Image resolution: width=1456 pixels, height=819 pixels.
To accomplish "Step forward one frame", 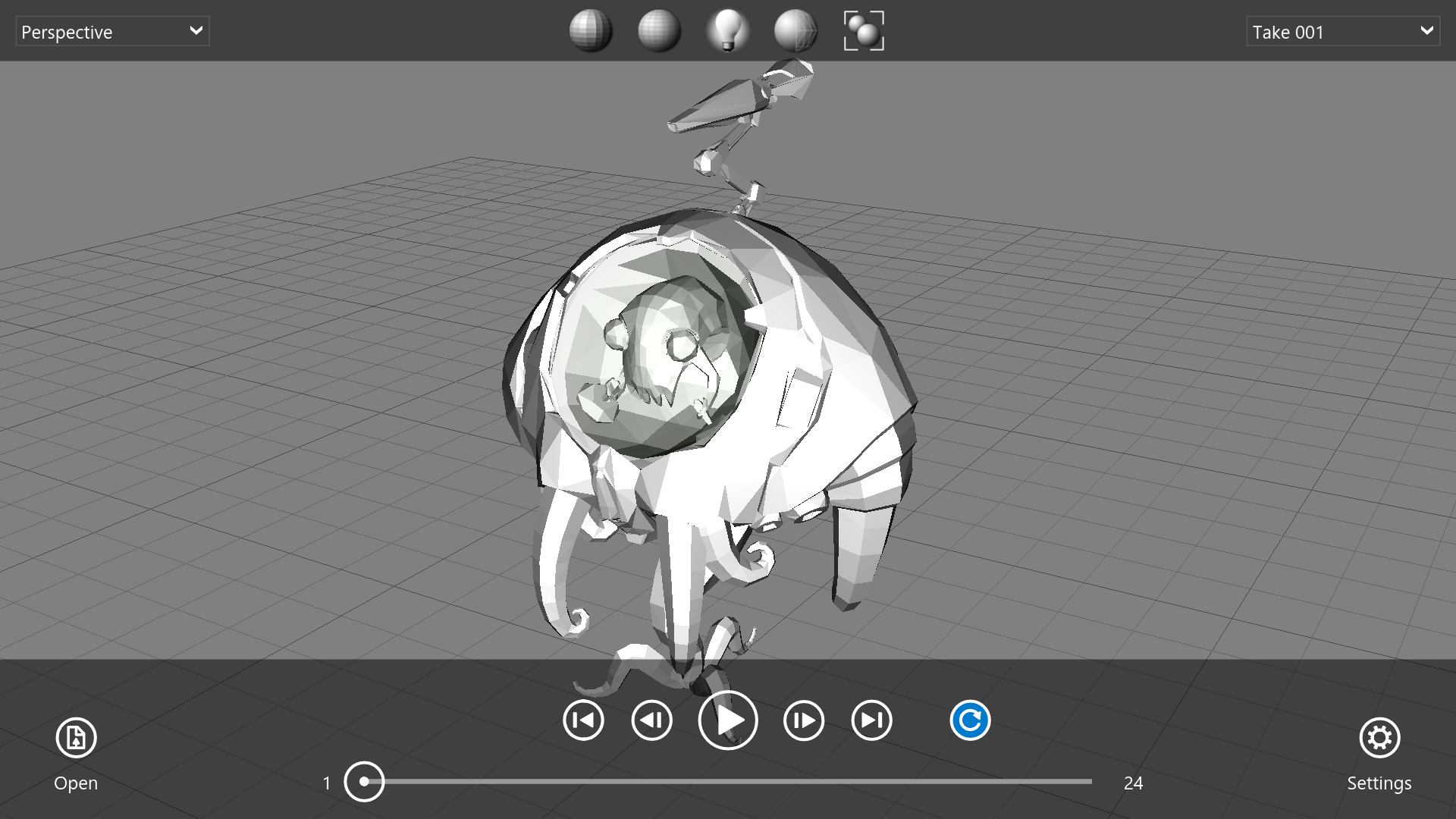I will [804, 720].
